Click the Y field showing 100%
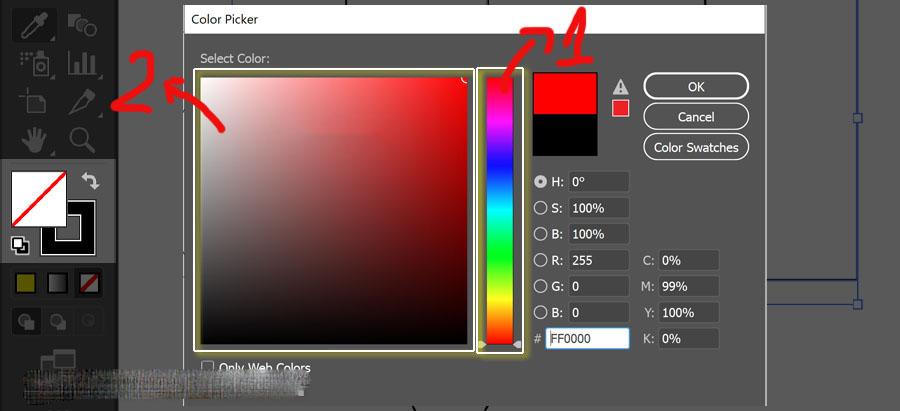This screenshot has height=411, width=900. tap(689, 312)
